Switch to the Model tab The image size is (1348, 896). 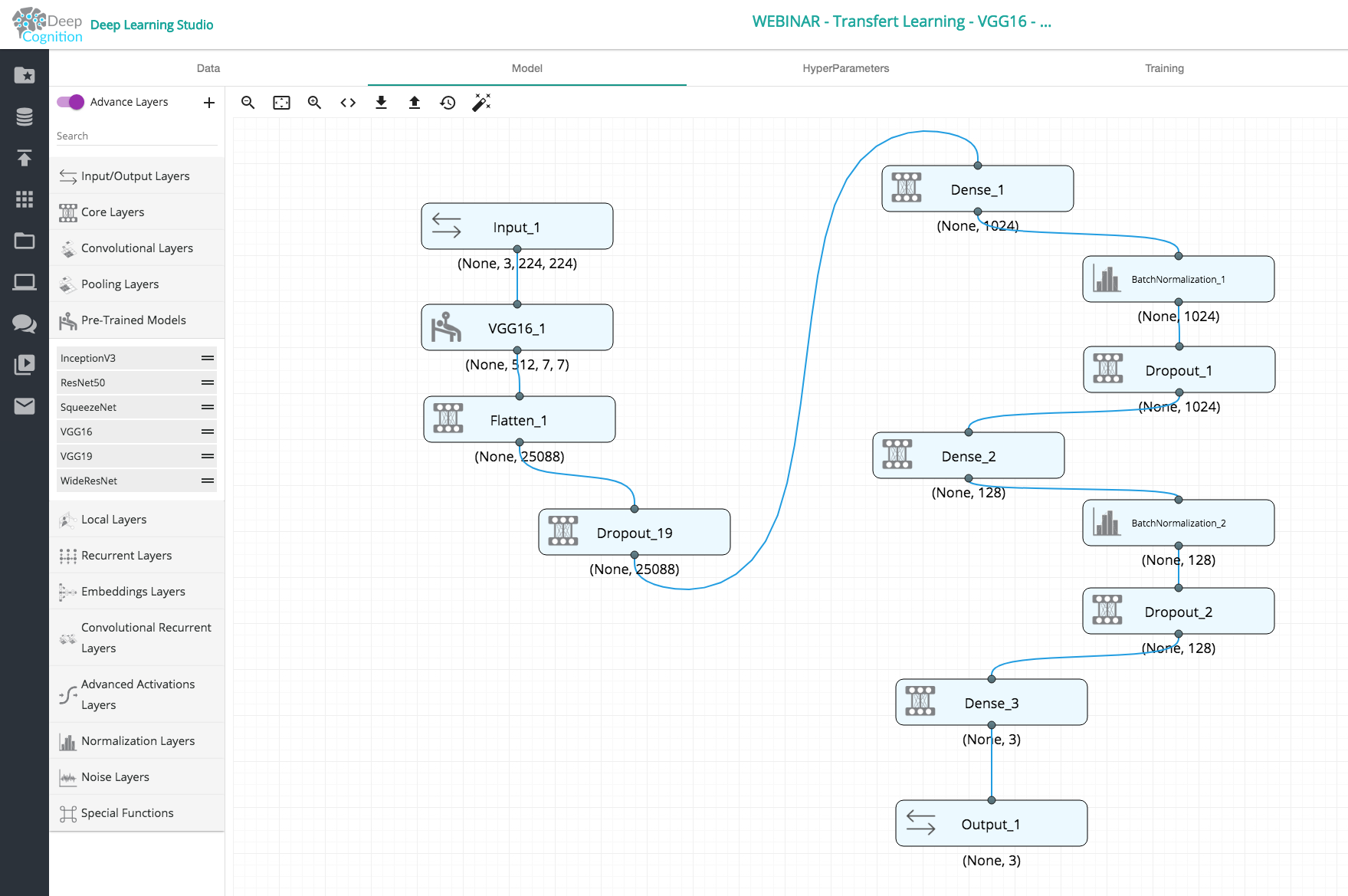click(x=527, y=68)
